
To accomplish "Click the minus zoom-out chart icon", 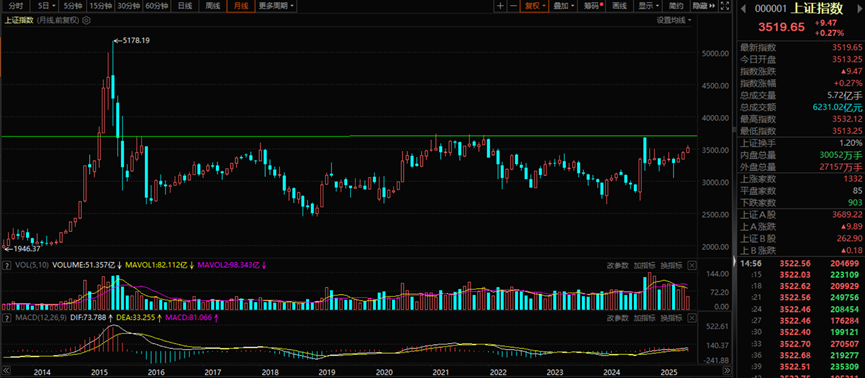I will (x=513, y=6).
